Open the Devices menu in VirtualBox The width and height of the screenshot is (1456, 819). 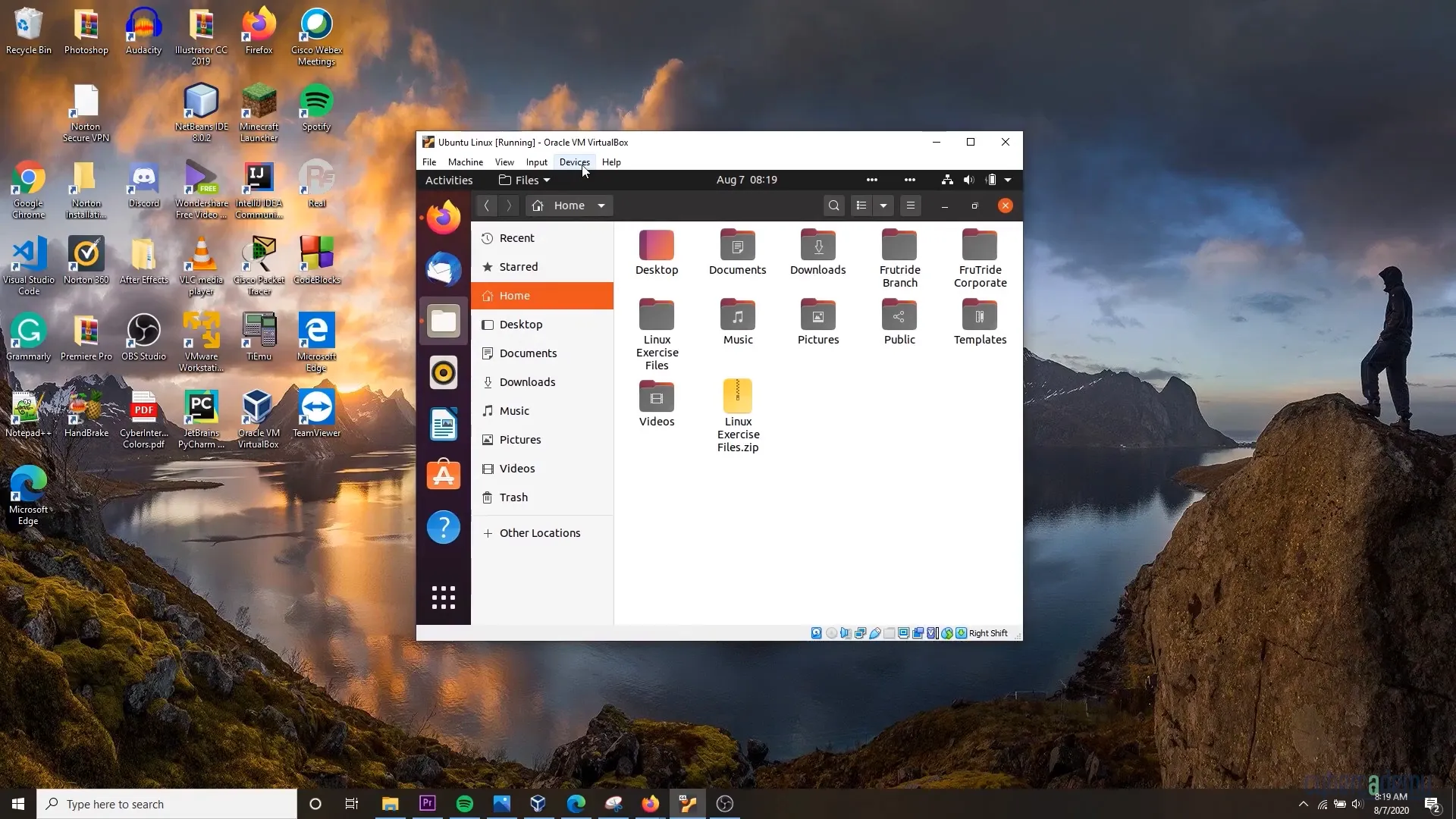[x=574, y=162]
